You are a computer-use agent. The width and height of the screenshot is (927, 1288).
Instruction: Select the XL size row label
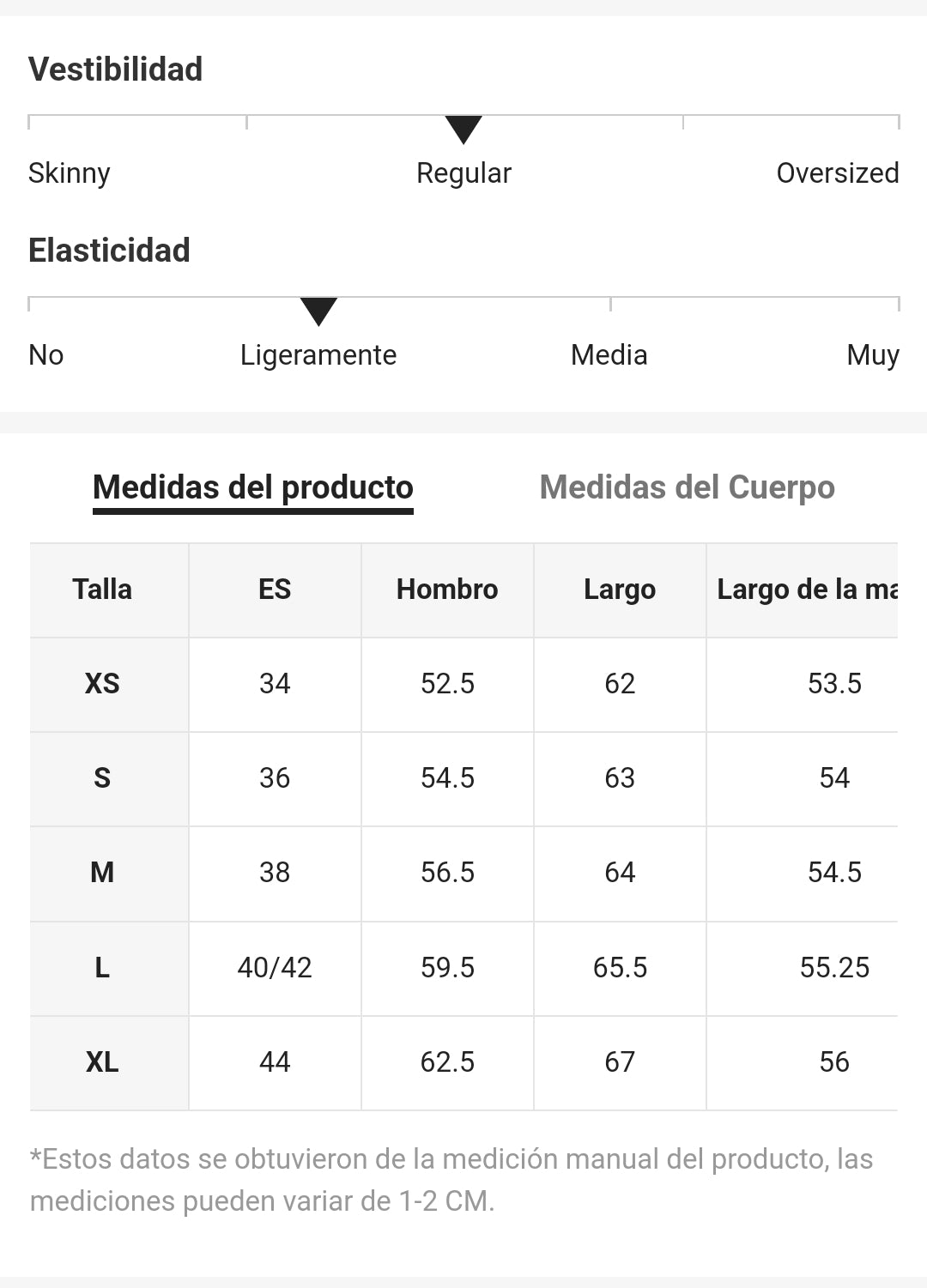click(102, 1062)
